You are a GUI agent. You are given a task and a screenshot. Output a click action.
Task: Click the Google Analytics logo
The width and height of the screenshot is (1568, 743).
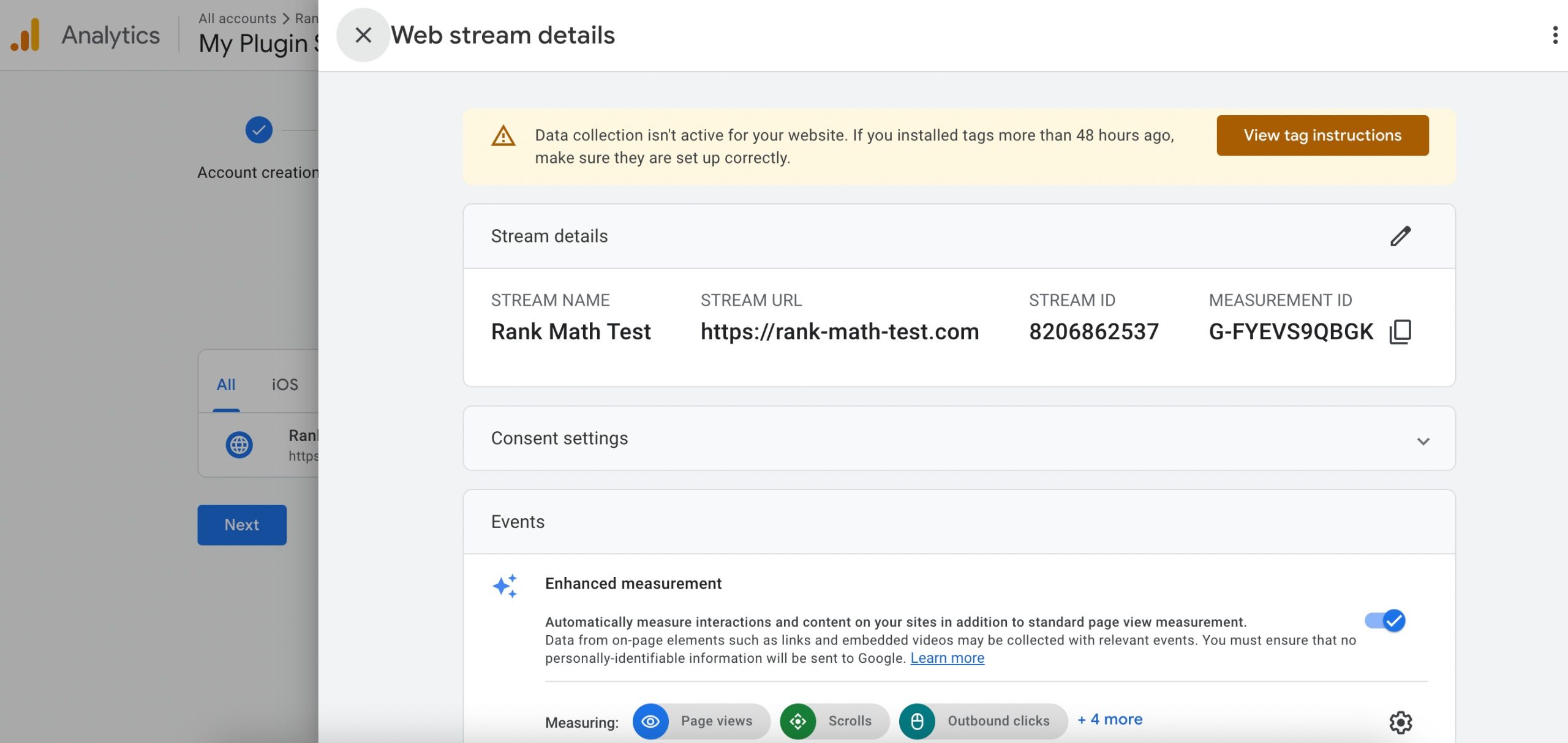25,35
